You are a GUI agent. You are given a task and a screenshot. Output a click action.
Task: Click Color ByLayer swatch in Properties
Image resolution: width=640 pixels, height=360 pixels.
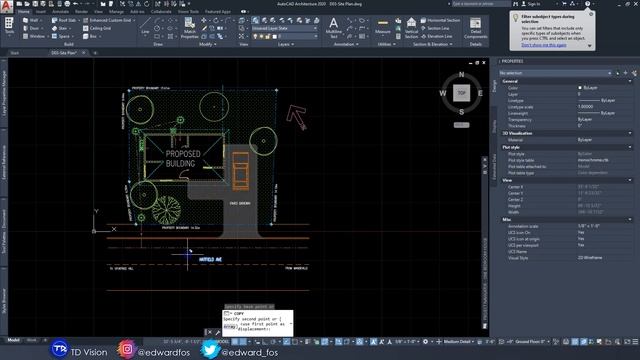coord(580,88)
